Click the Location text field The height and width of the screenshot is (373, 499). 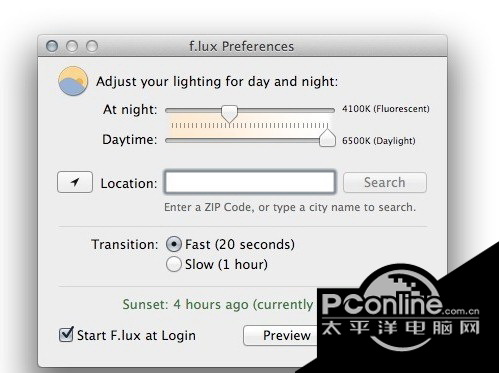pyautogui.click(x=250, y=182)
